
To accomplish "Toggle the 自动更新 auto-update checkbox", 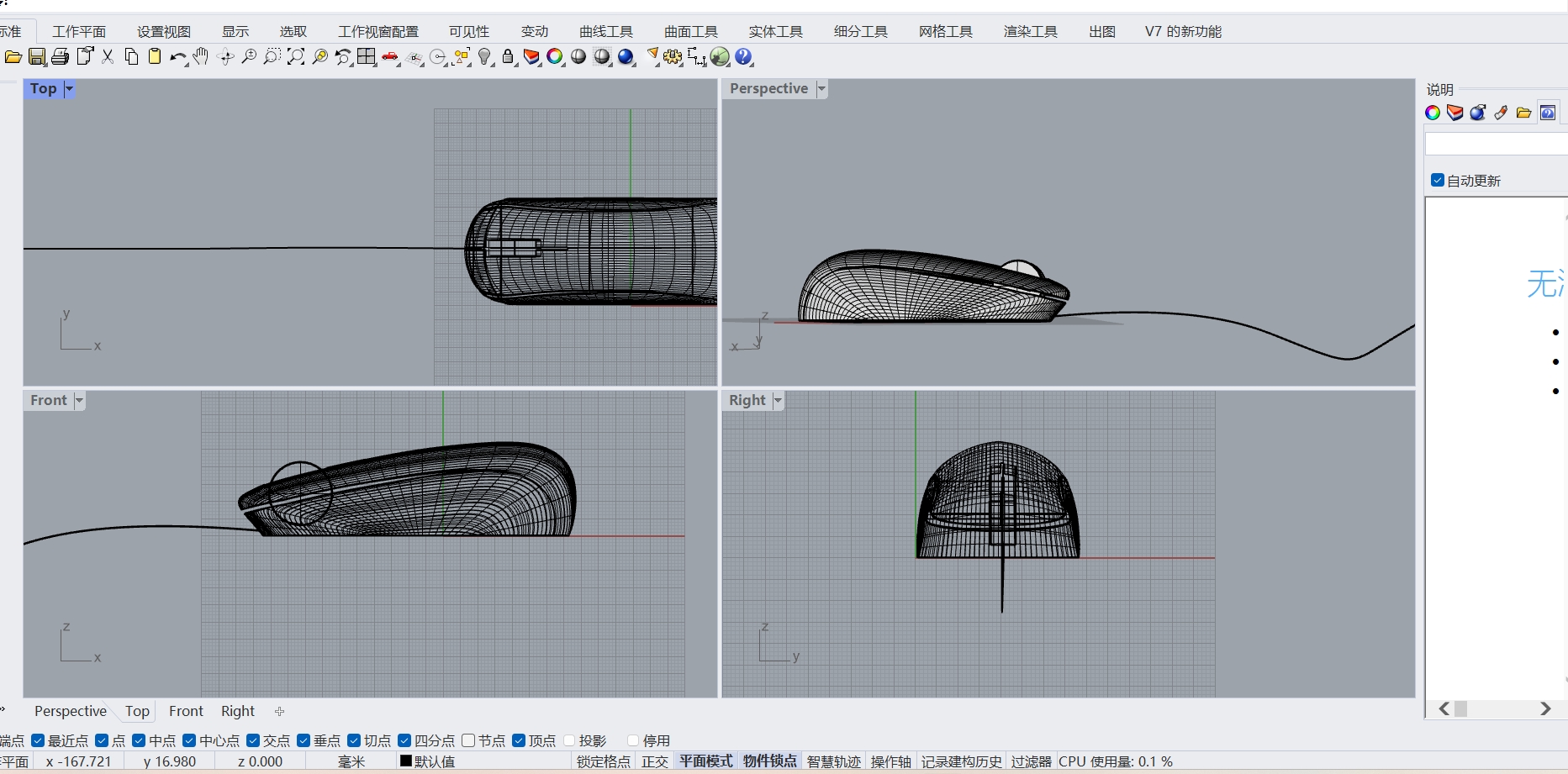I will click(1438, 181).
